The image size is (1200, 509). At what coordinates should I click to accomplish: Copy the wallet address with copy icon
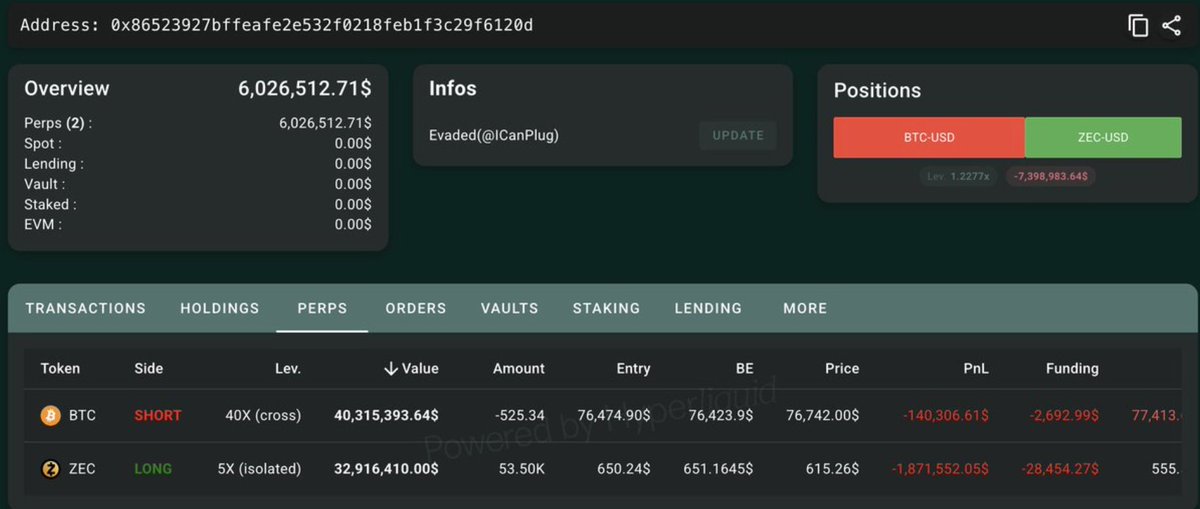click(x=1138, y=26)
